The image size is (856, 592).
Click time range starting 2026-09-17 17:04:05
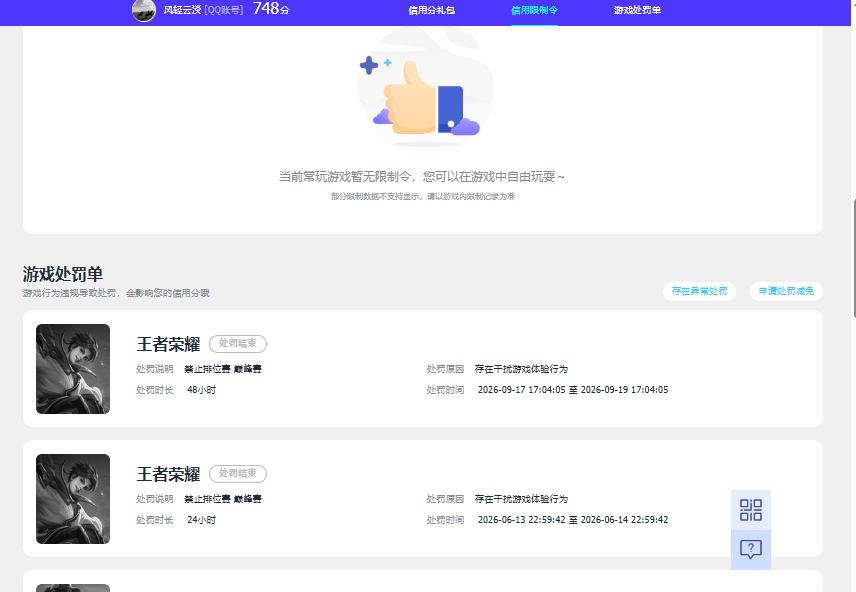tap(573, 390)
